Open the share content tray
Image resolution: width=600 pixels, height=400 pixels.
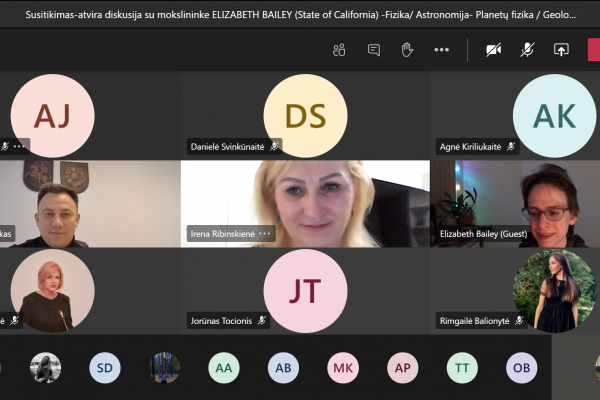point(561,50)
